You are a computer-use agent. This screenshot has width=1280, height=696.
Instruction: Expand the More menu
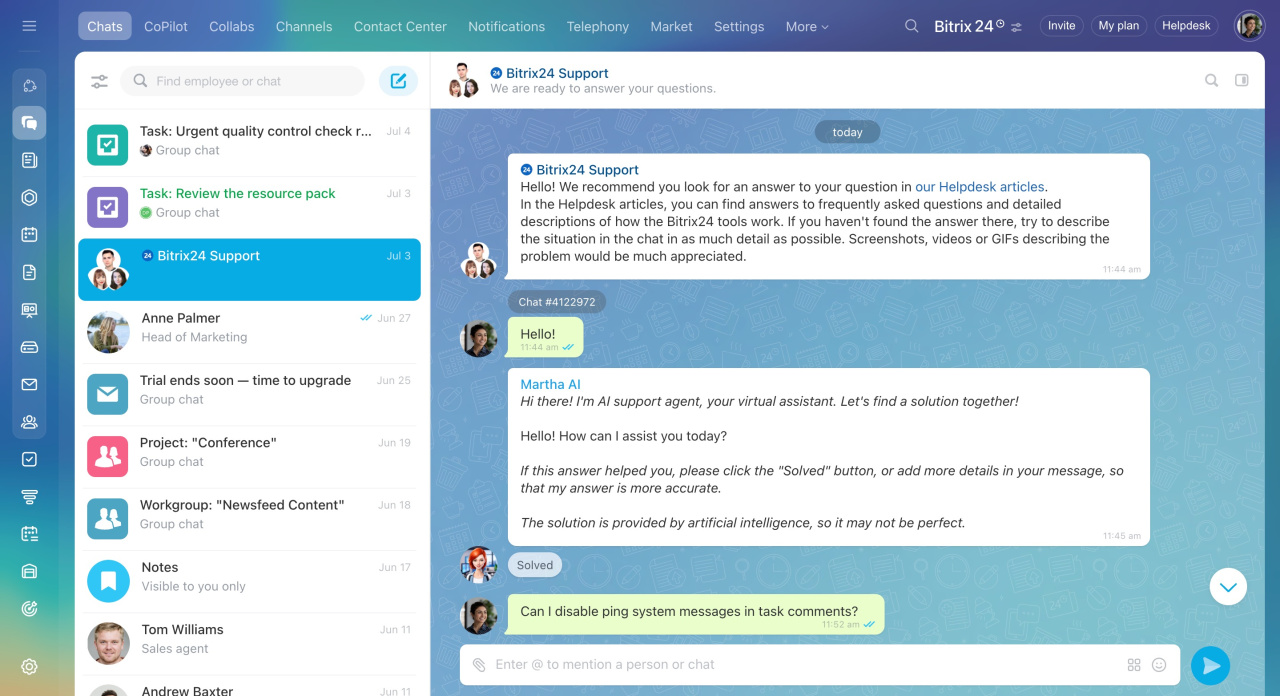[807, 27]
